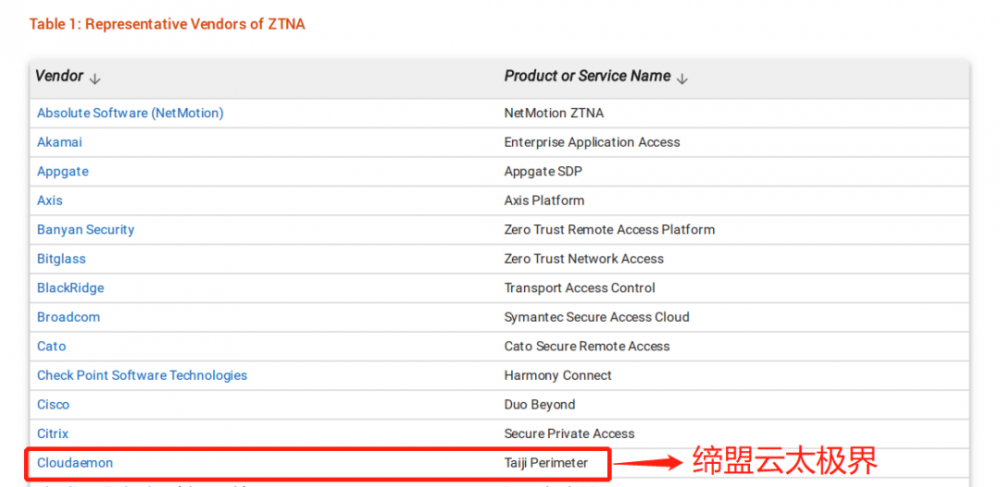The width and height of the screenshot is (1000, 487).
Task: Open Check Point Software Technologies link
Action: coord(142,375)
